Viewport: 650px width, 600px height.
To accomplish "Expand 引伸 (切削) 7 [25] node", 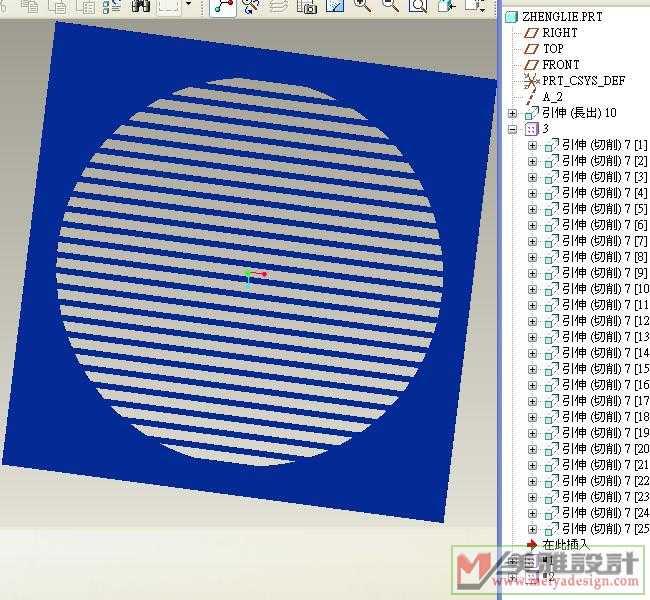I will (532, 529).
